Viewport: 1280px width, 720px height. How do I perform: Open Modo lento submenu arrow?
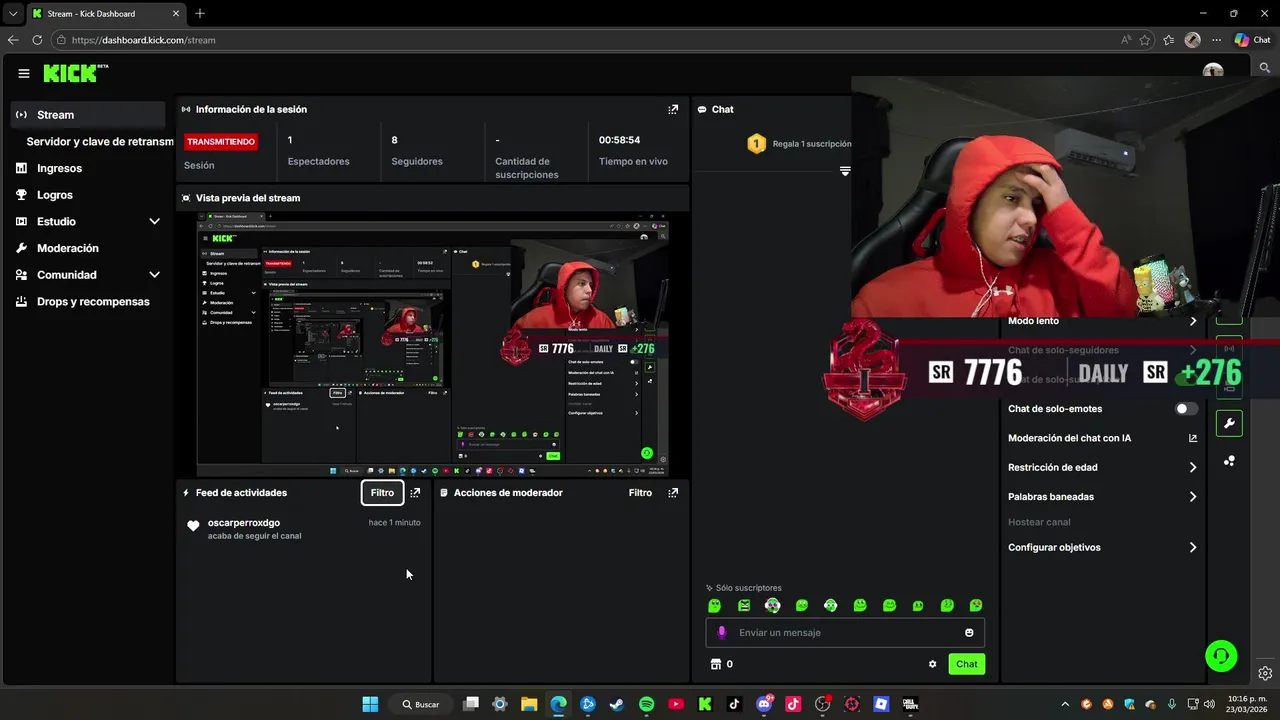(1192, 321)
